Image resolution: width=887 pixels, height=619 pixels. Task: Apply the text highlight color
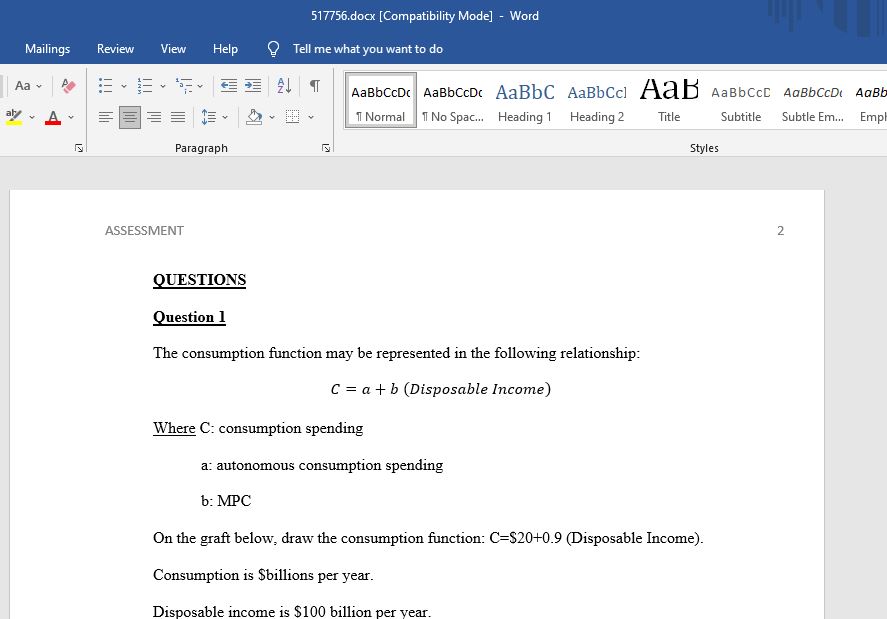click(x=14, y=117)
